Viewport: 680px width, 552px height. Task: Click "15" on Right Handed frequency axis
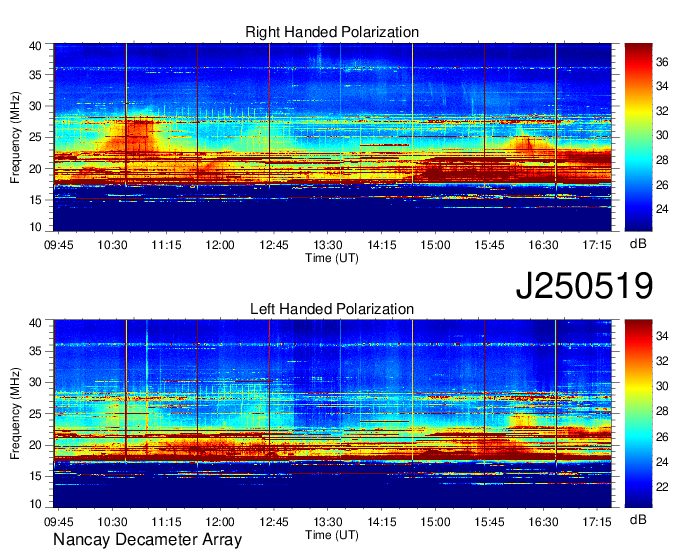pyautogui.click(x=36, y=200)
